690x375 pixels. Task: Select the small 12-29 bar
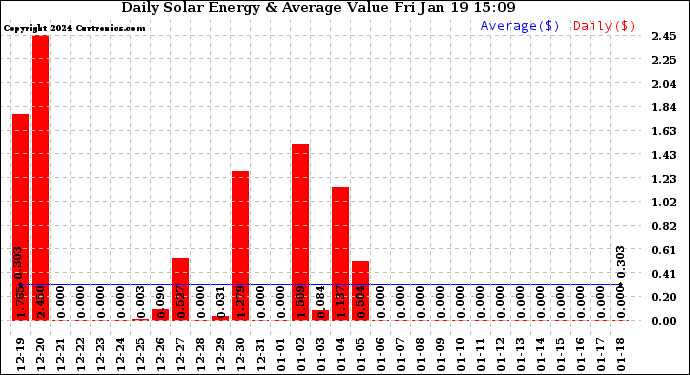pyautogui.click(x=220, y=318)
